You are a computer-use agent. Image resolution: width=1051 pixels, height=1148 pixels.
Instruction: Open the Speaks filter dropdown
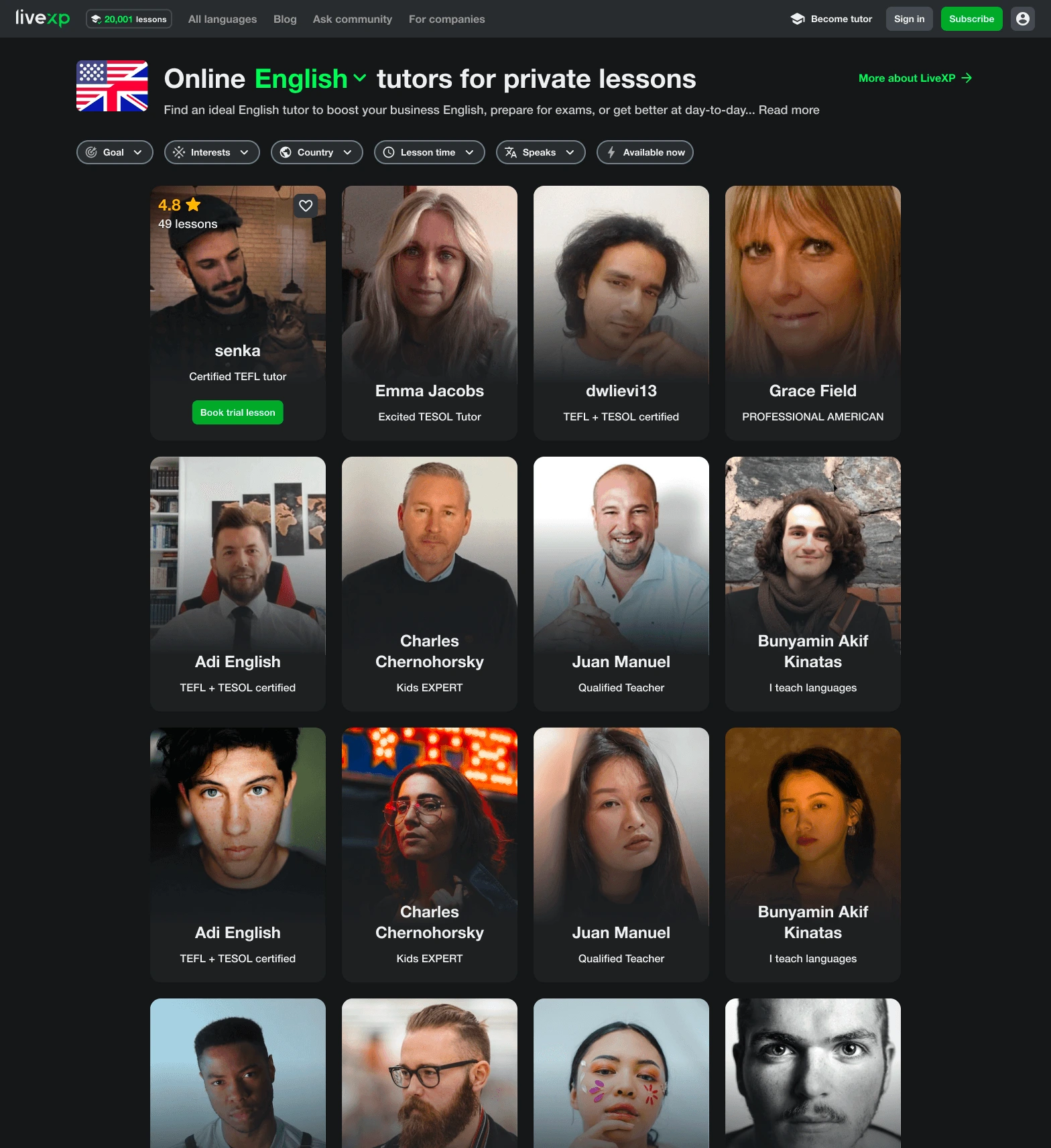pyautogui.click(x=540, y=152)
